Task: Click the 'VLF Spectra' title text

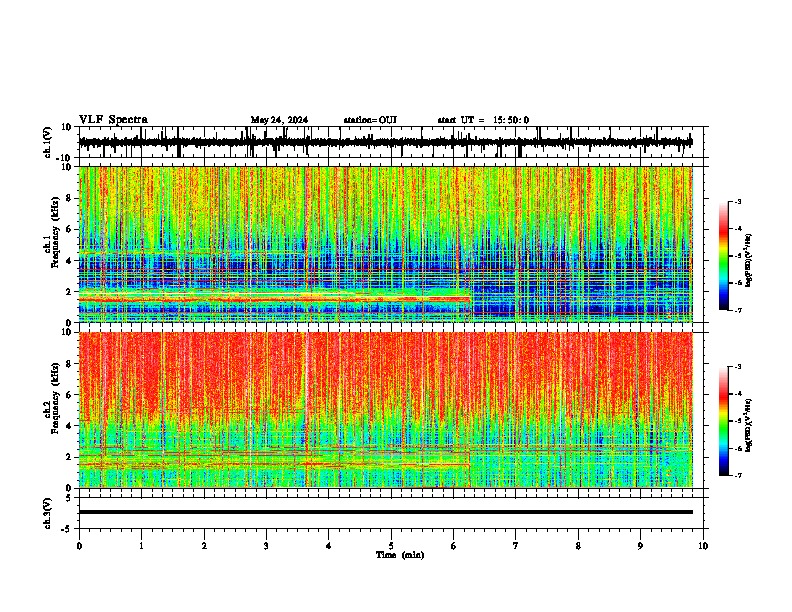Action: click(x=113, y=120)
